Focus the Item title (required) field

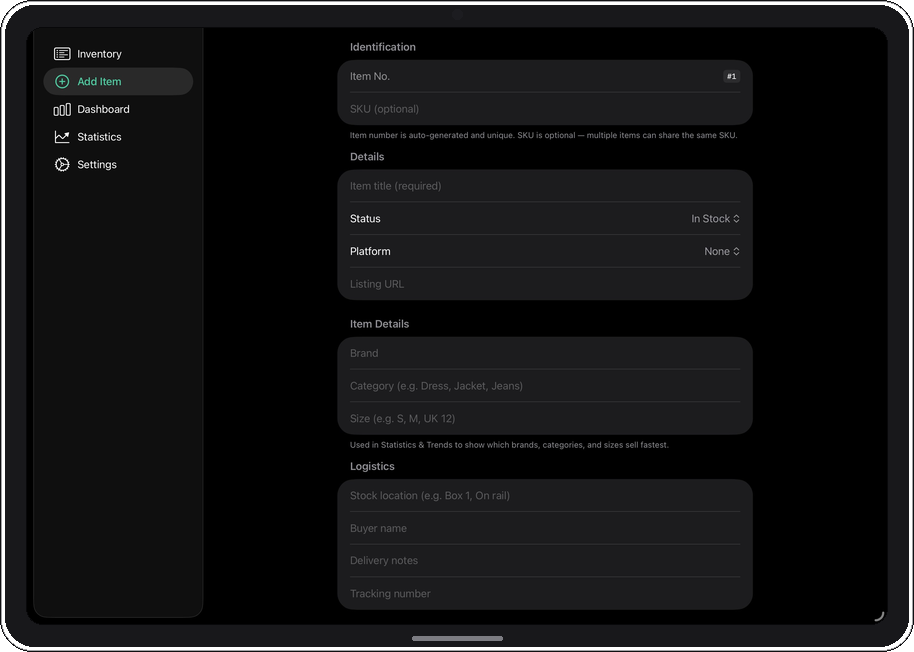coord(545,186)
